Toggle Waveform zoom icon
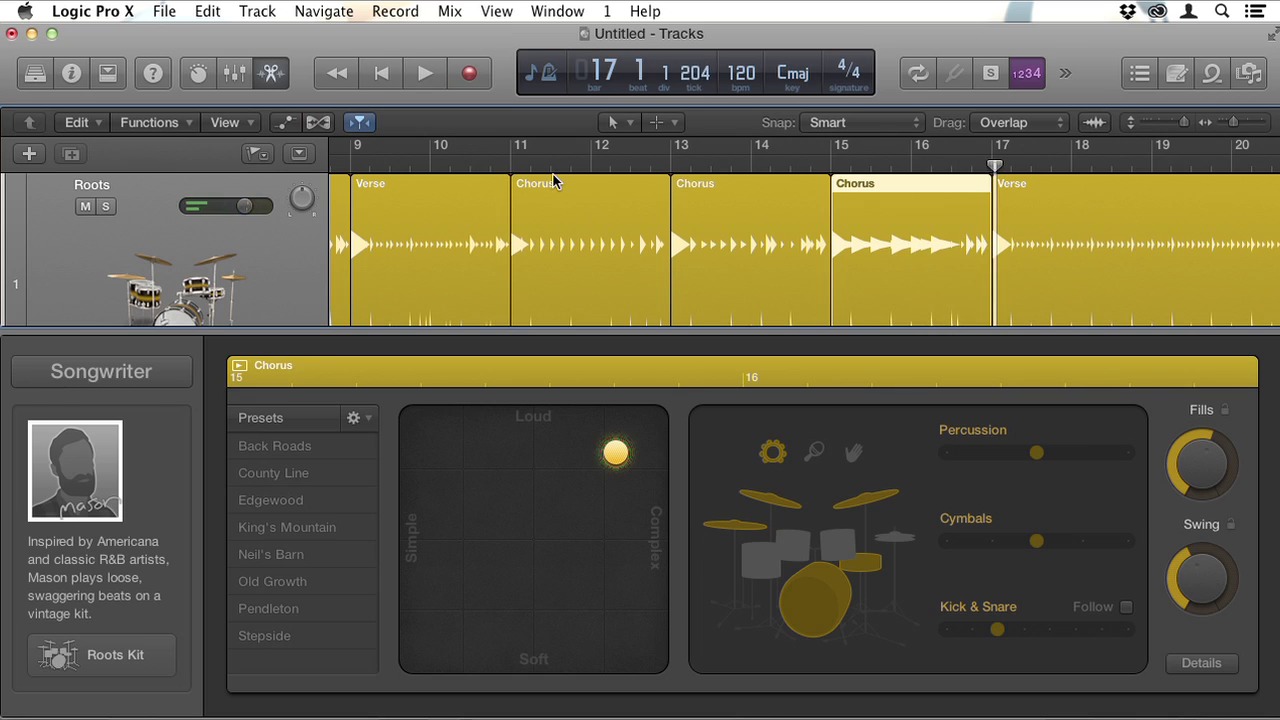This screenshot has height=720, width=1280. coord(1094,122)
